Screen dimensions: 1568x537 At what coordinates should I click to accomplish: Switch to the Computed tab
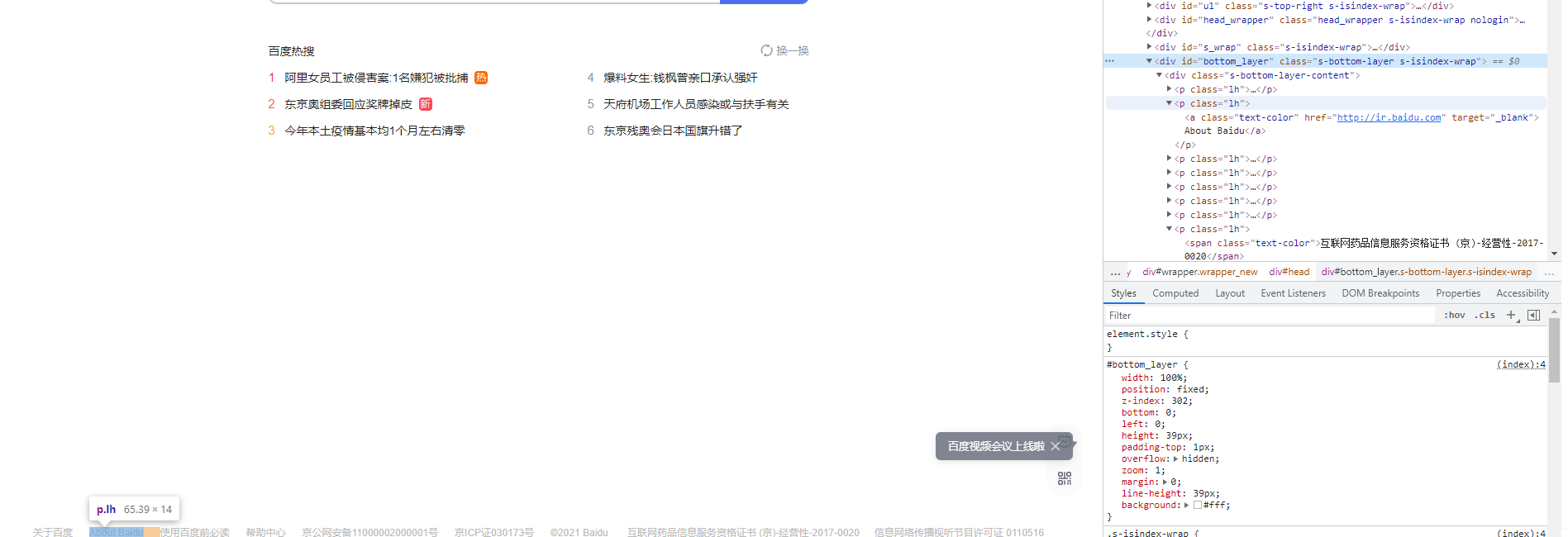point(1175,293)
